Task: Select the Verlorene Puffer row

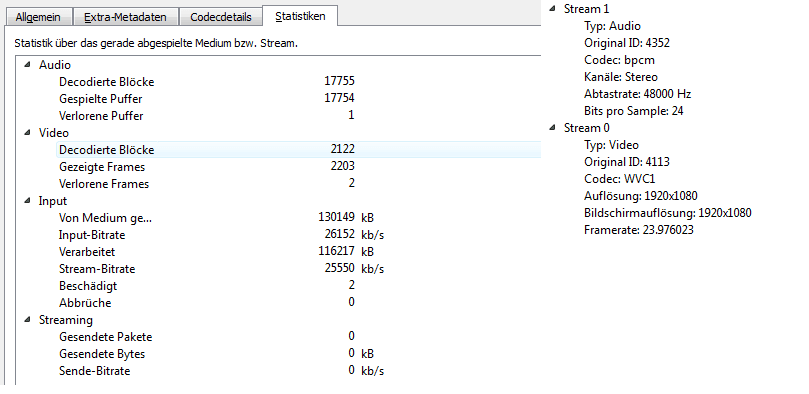Action: [298, 116]
